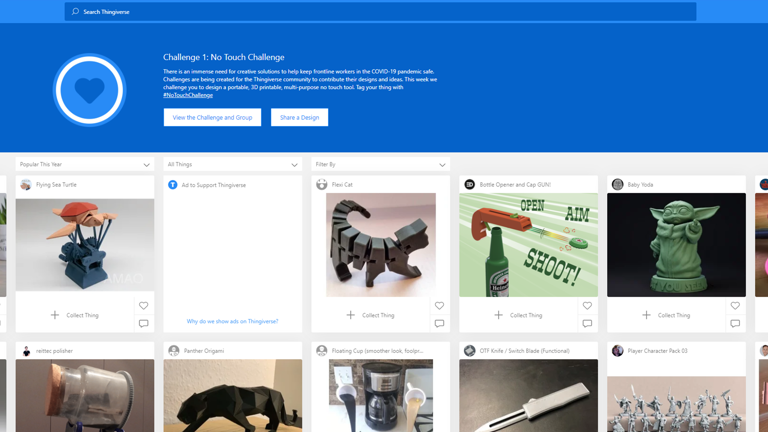Focus the Search Thingiverse field
Image resolution: width=768 pixels, height=432 pixels.
coord(380,12)
